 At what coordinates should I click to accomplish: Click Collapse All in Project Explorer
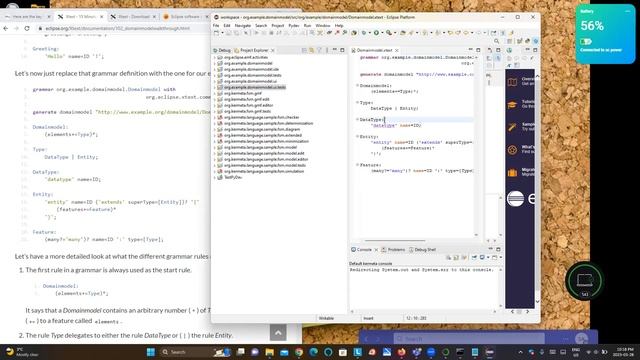304,50
